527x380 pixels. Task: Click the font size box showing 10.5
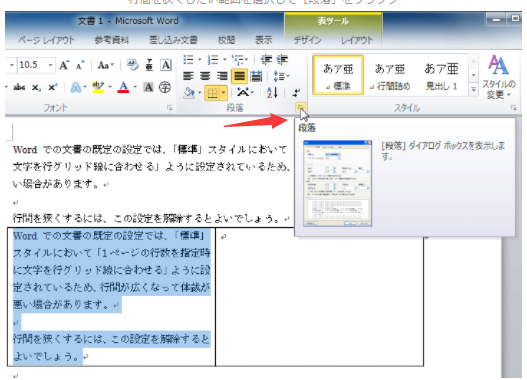pyautogui.click(x=32, y=65)
